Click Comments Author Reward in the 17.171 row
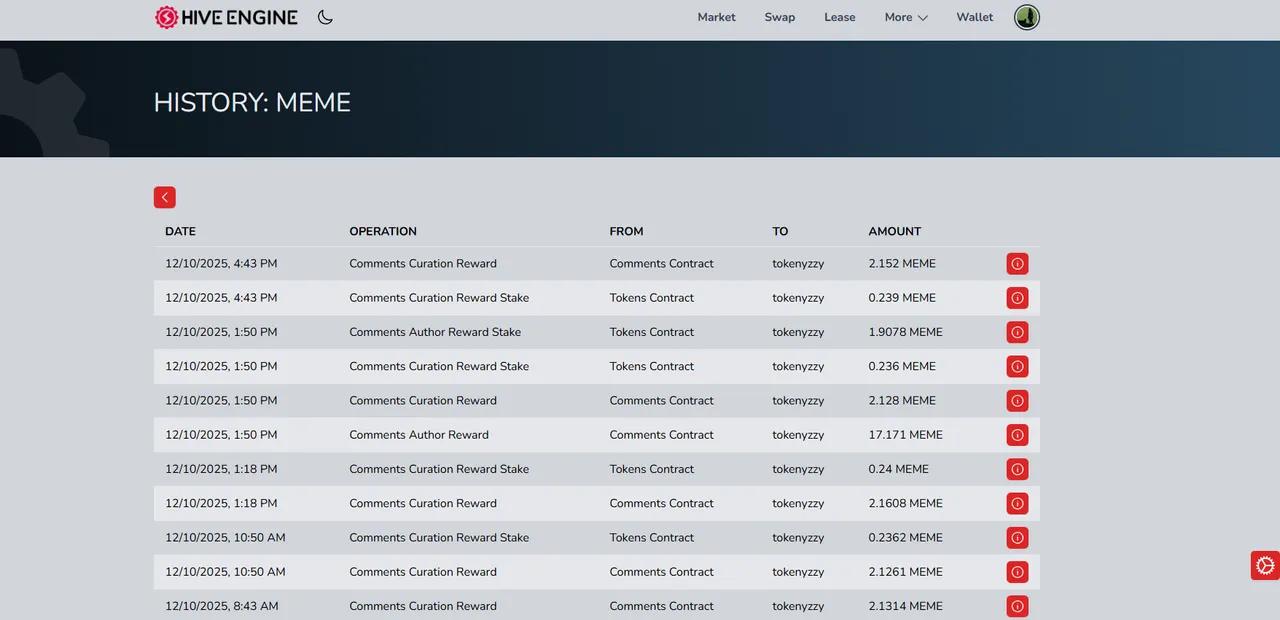 coord(419,435)
